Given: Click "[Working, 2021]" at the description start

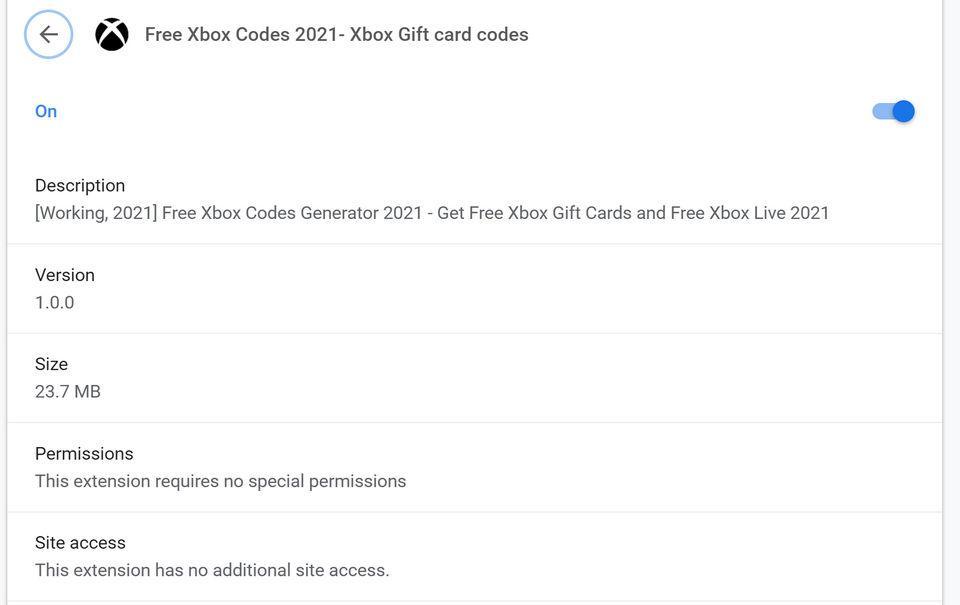Looking at the screenshot, I should (x=96, y=213).
